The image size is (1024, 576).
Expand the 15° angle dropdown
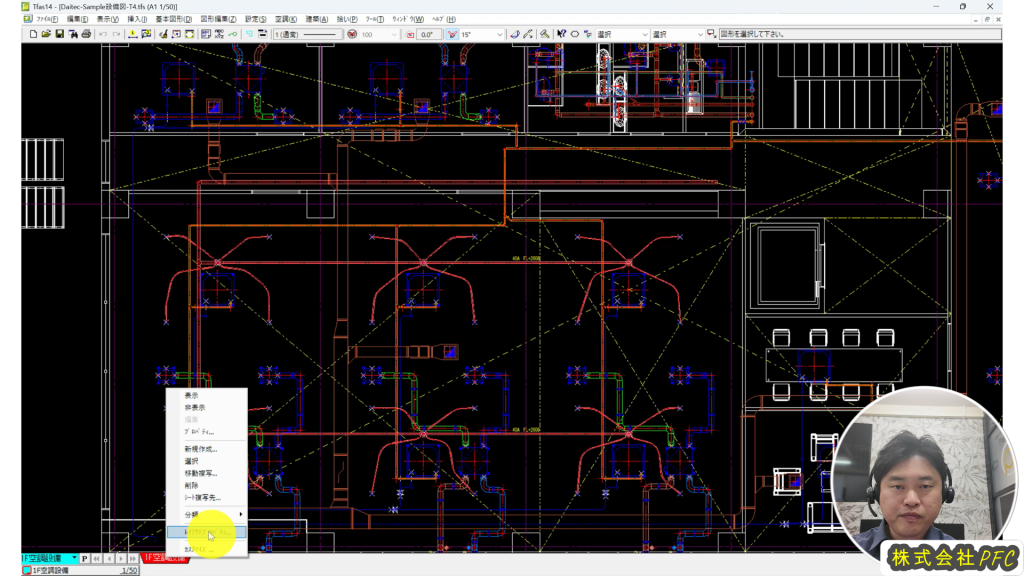tap(499, 34)
